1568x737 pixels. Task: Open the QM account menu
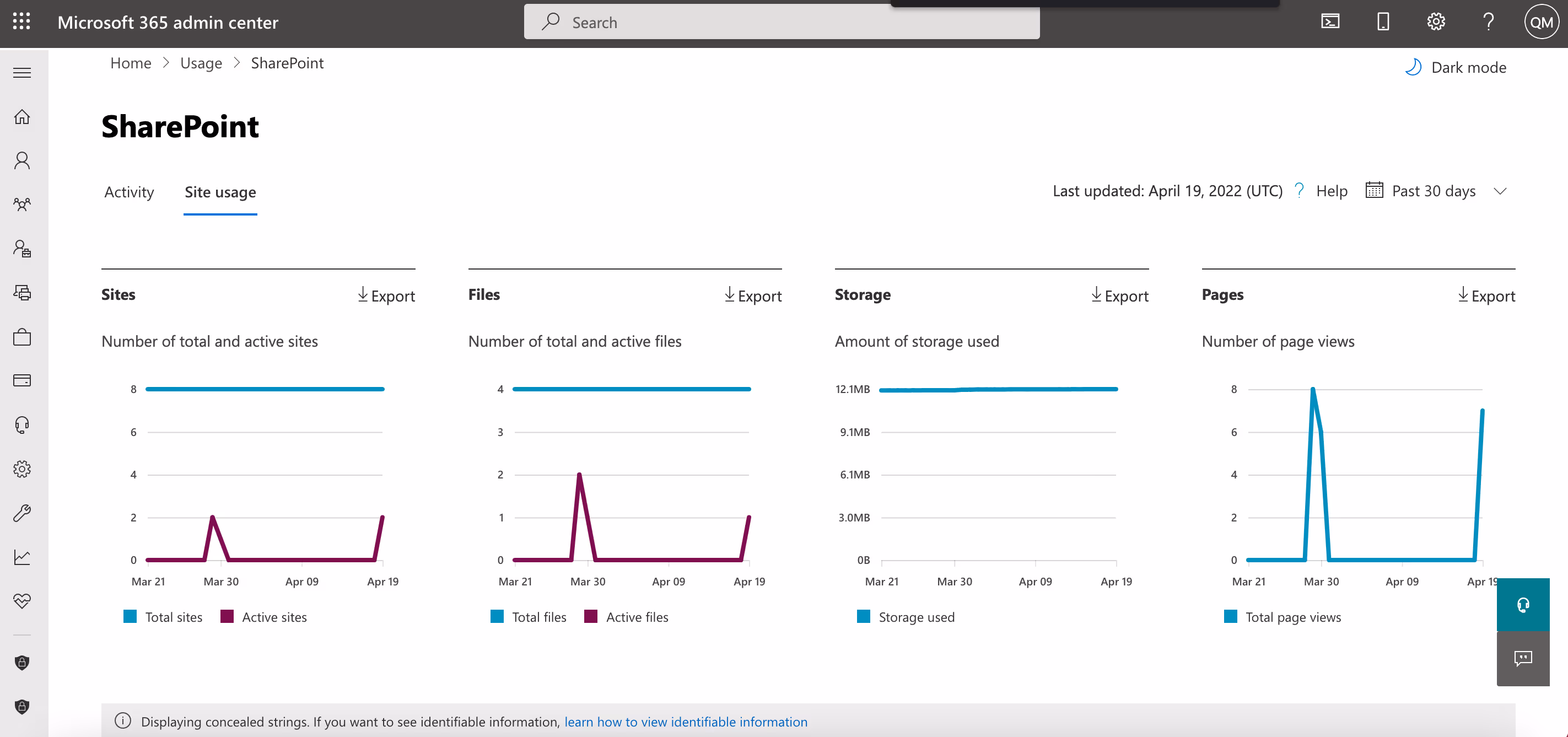1540,22
